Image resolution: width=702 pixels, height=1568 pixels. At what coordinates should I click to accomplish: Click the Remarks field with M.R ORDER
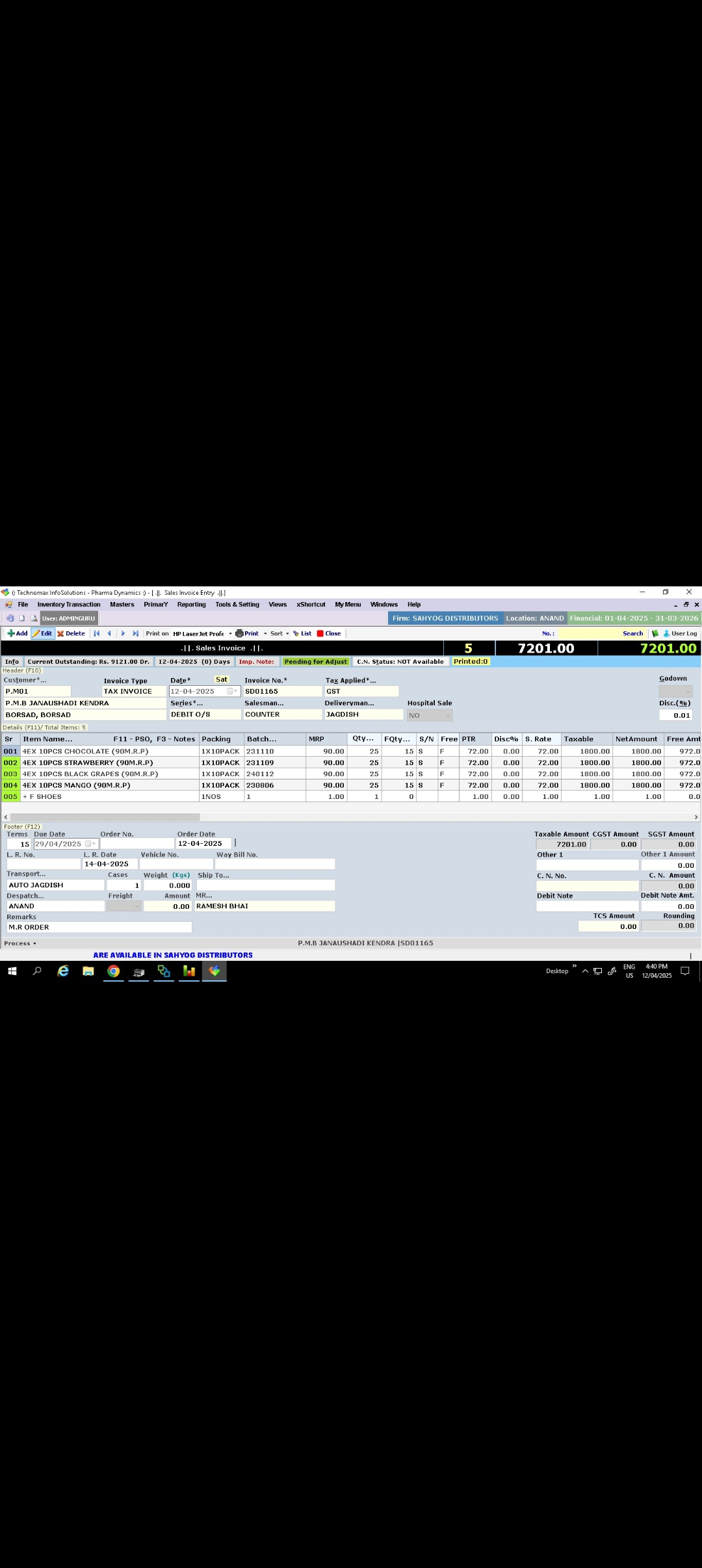click(99, 927)
